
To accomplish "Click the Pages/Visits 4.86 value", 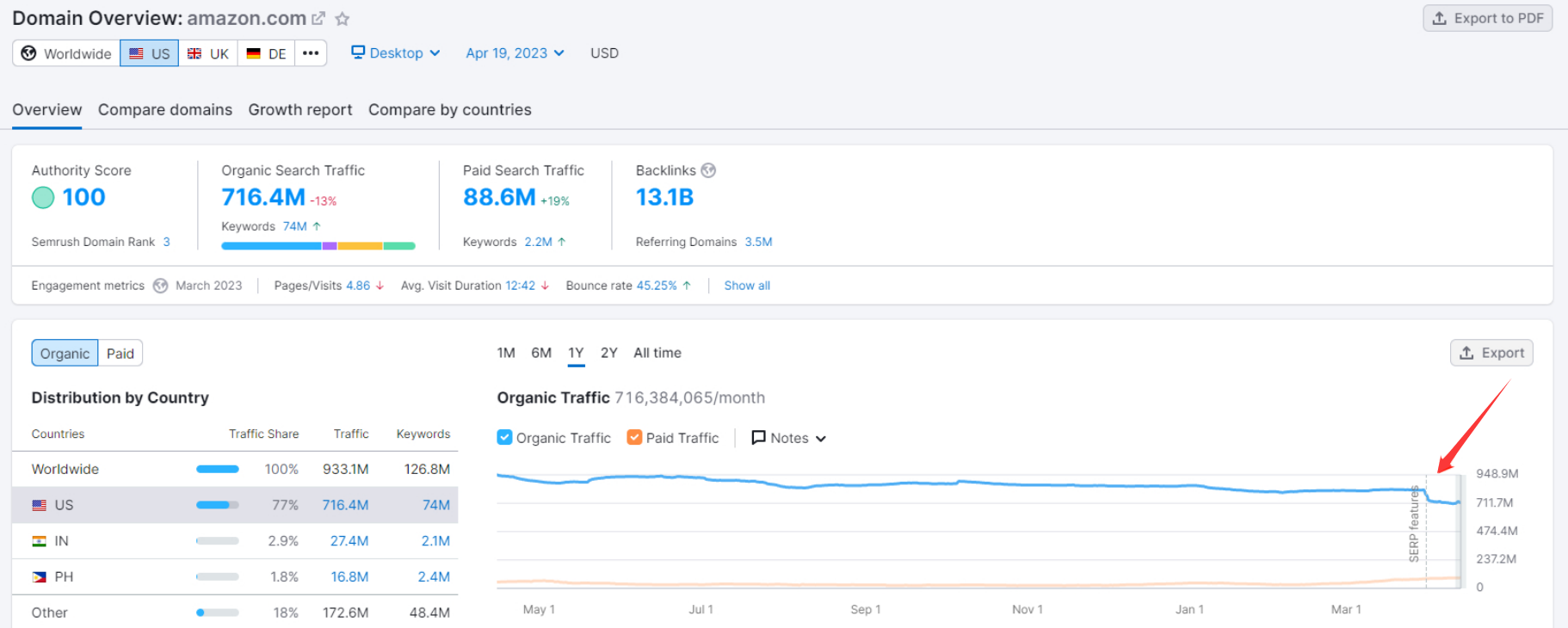I will (358, 286).
